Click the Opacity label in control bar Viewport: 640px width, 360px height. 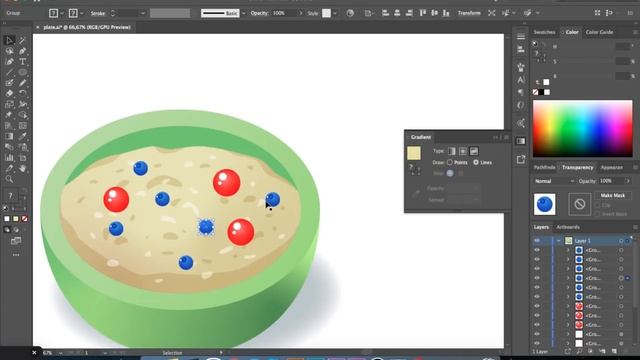point(259,13)
